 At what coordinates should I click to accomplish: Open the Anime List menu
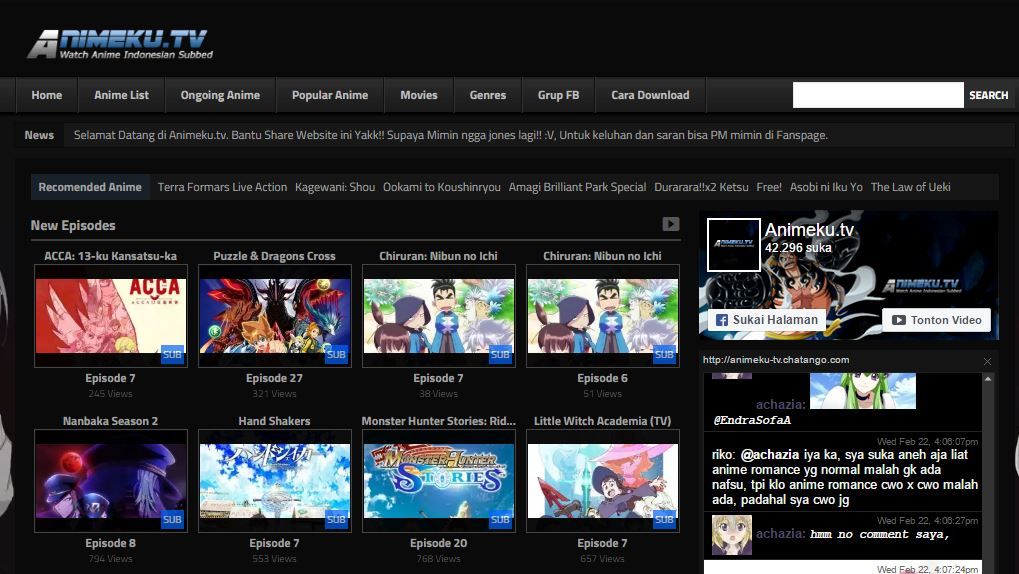(x=122, y=95)
